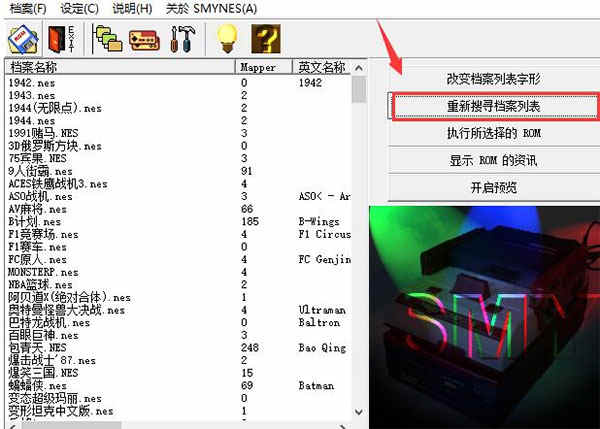Click the red door Exit icon
This screenshot has width=600, height=429.
pyautogui.click(x=61, y=39)
